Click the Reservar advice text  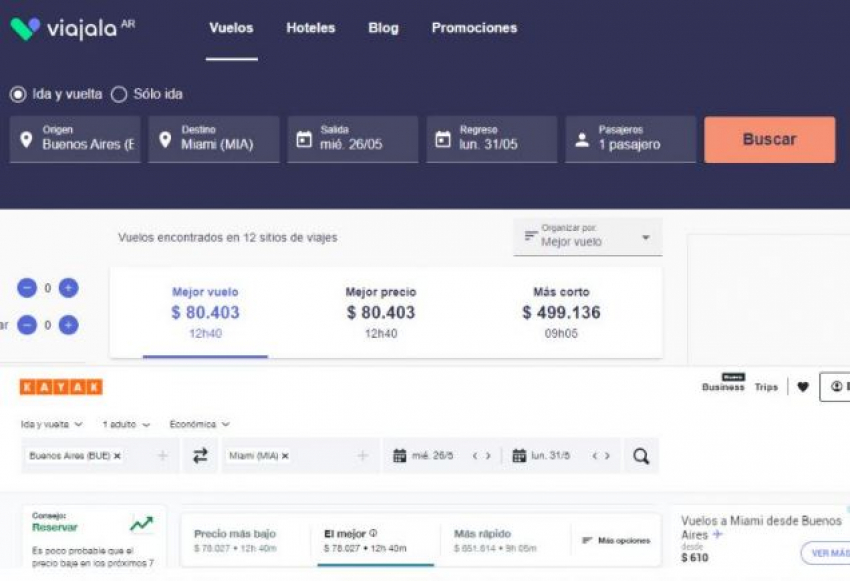click(55, 527)
